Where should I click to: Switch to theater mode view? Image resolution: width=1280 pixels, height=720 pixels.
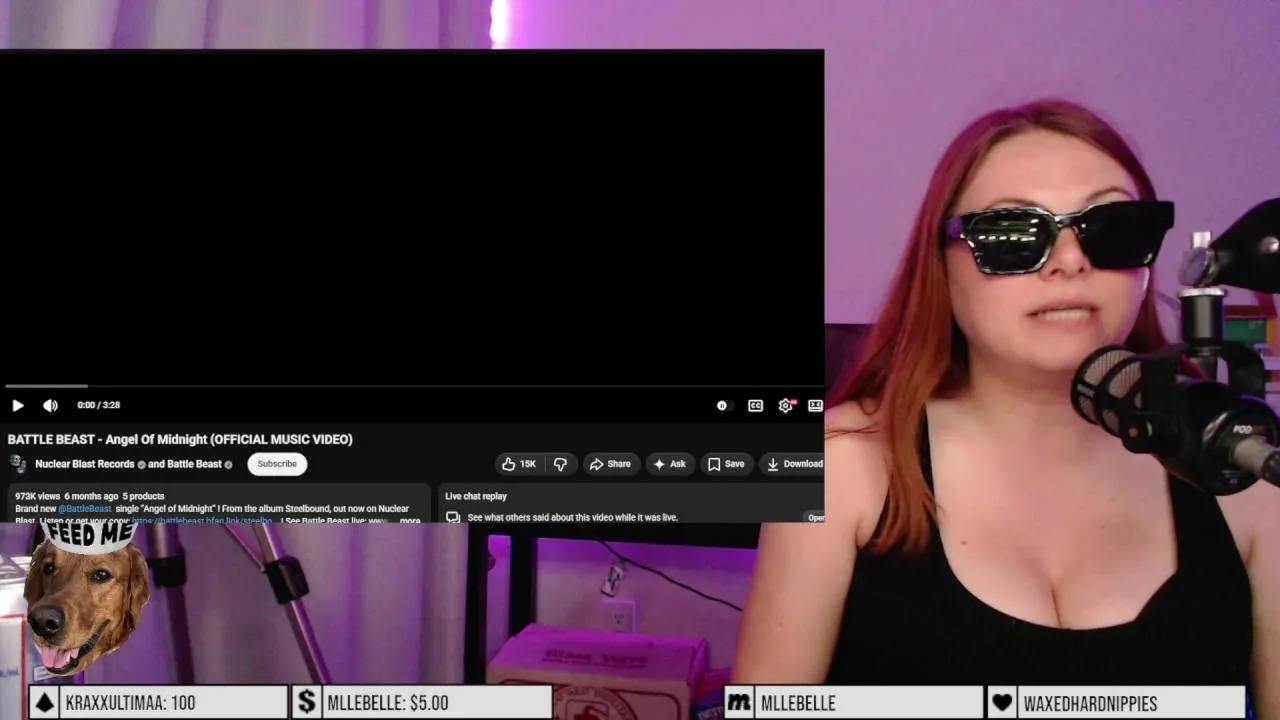(815, 405)
